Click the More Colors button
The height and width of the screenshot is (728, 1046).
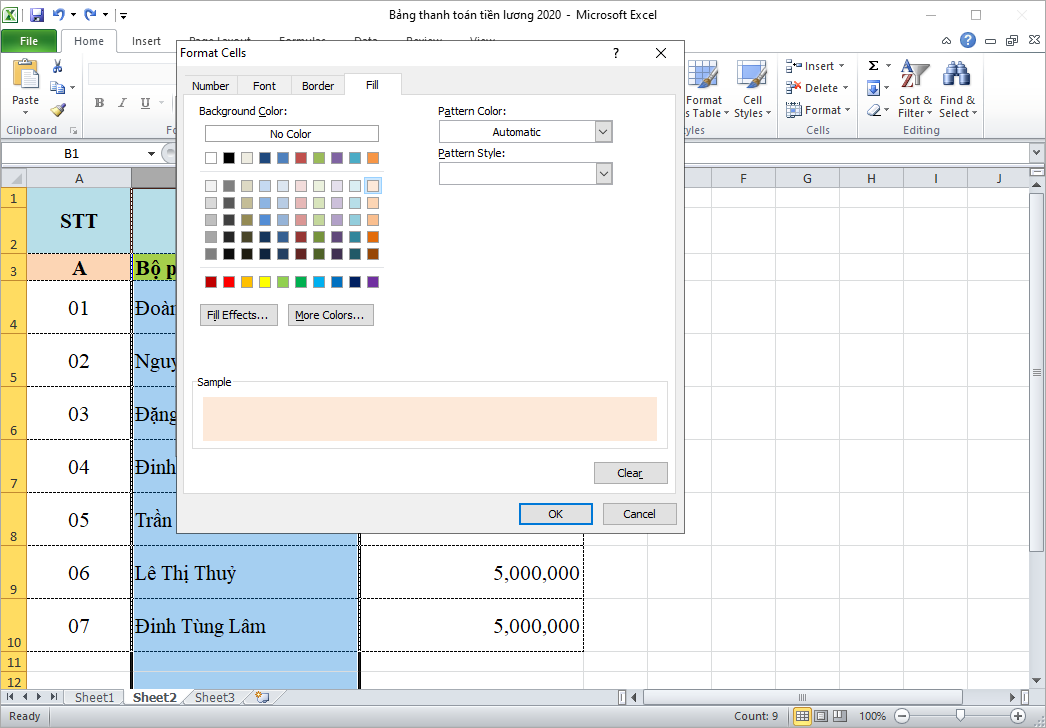[330, 314]
